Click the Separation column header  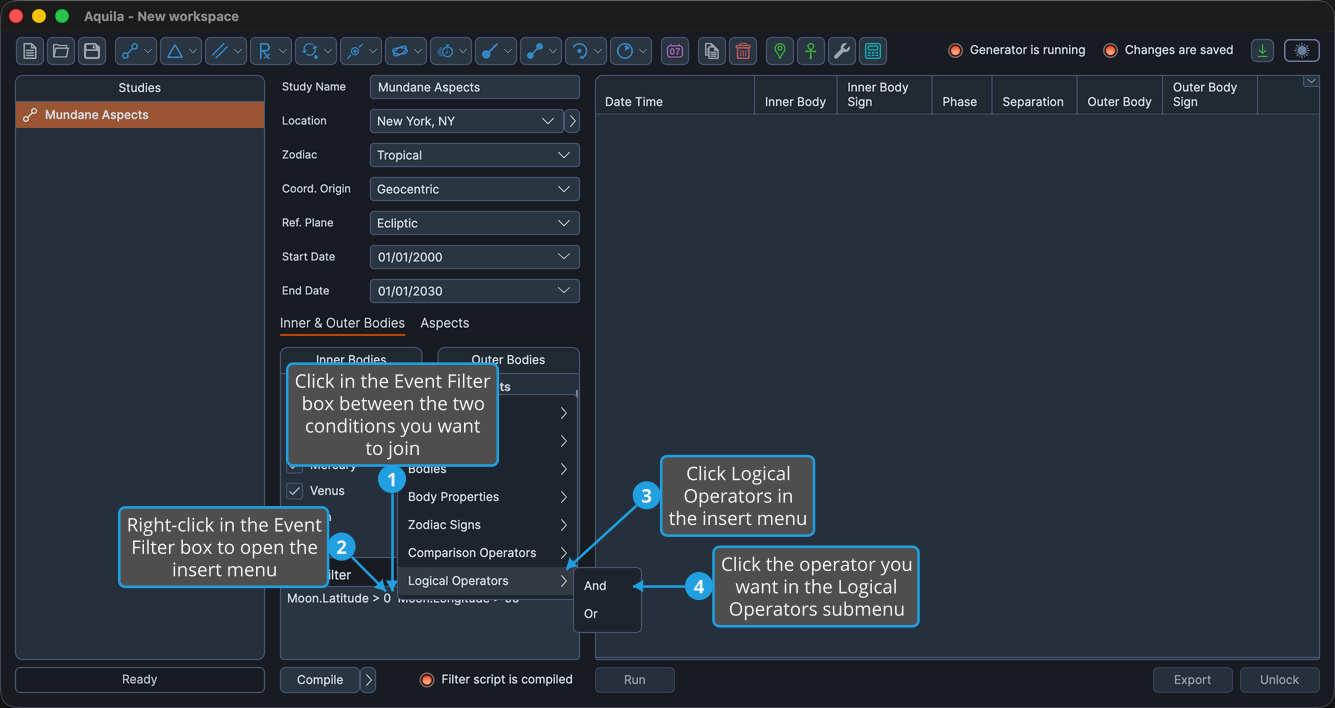pos(1033,95)
